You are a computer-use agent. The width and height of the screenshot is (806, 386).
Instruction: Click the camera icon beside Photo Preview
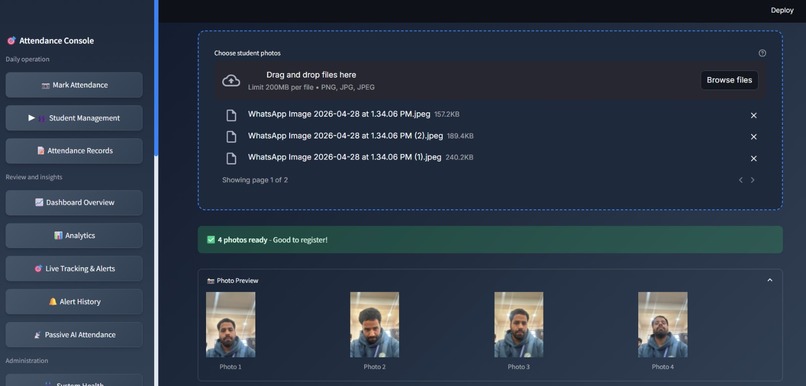(211, 281)
